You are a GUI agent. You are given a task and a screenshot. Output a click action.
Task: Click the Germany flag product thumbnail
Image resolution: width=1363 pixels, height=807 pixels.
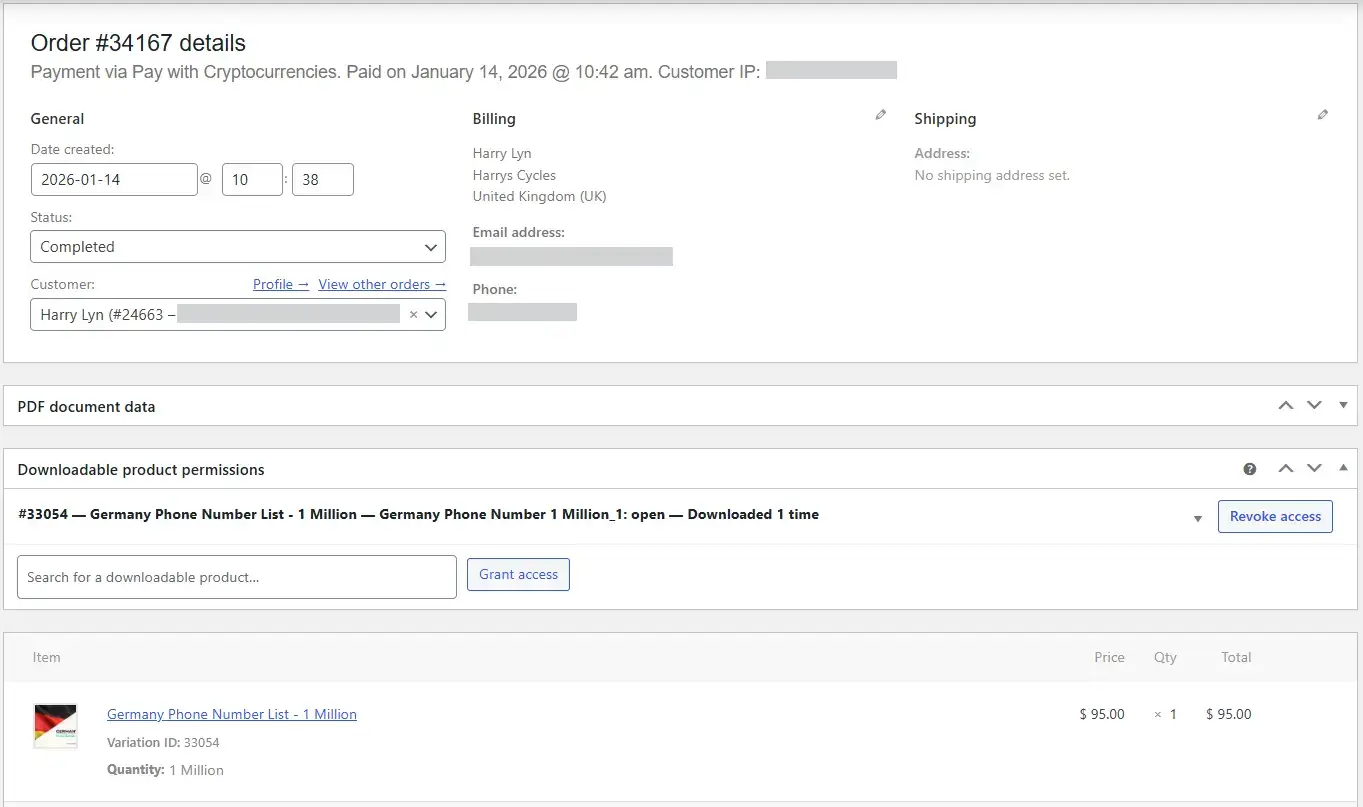click(56, 726)
